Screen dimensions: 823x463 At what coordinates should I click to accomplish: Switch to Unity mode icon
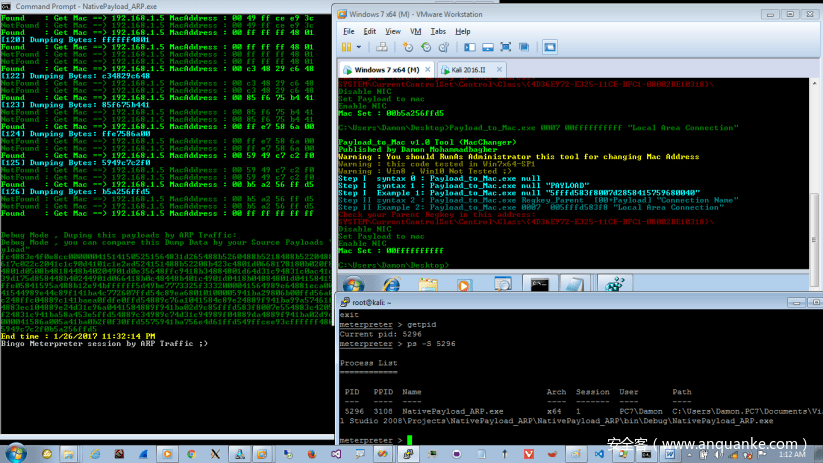(x=524, y=47)
